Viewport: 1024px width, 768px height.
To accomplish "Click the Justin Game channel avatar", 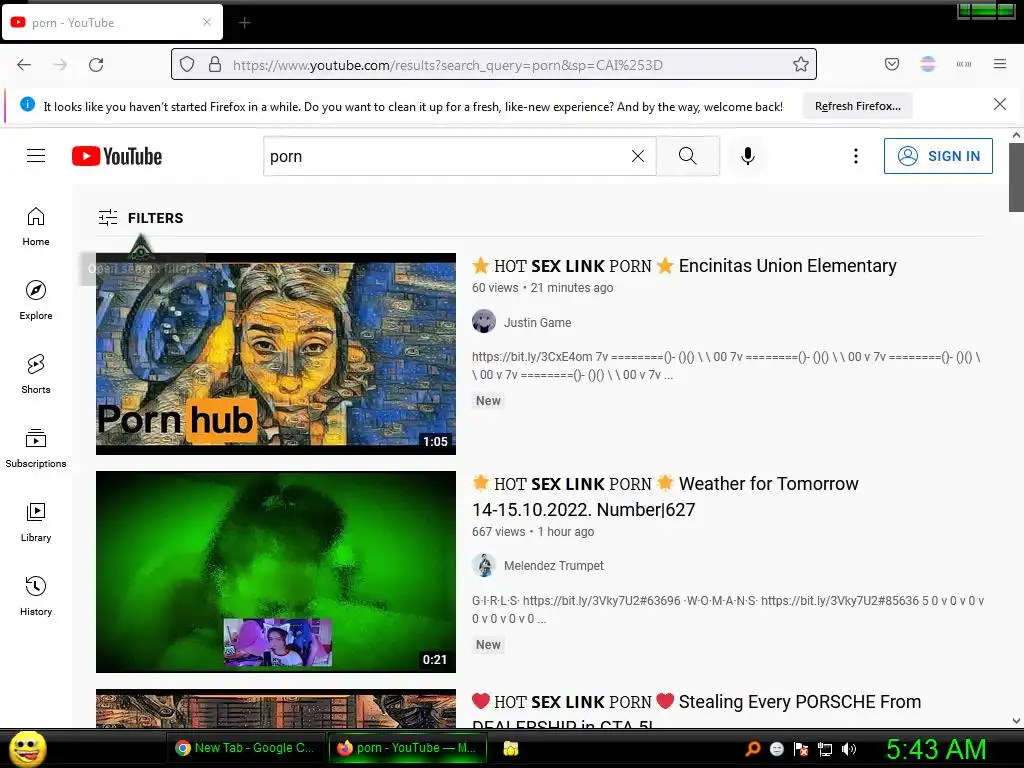I will (x=484, y=321).
